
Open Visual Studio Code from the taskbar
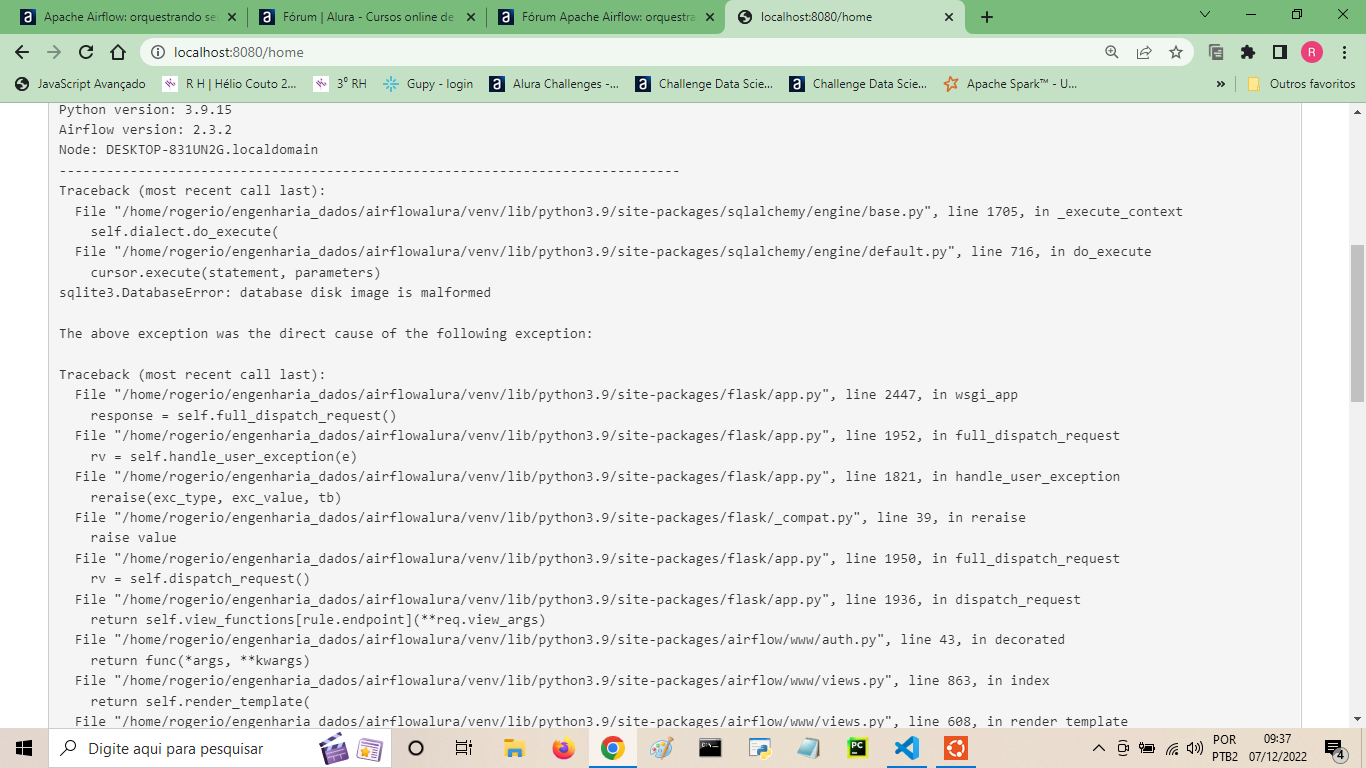click(x=907, y=748)
